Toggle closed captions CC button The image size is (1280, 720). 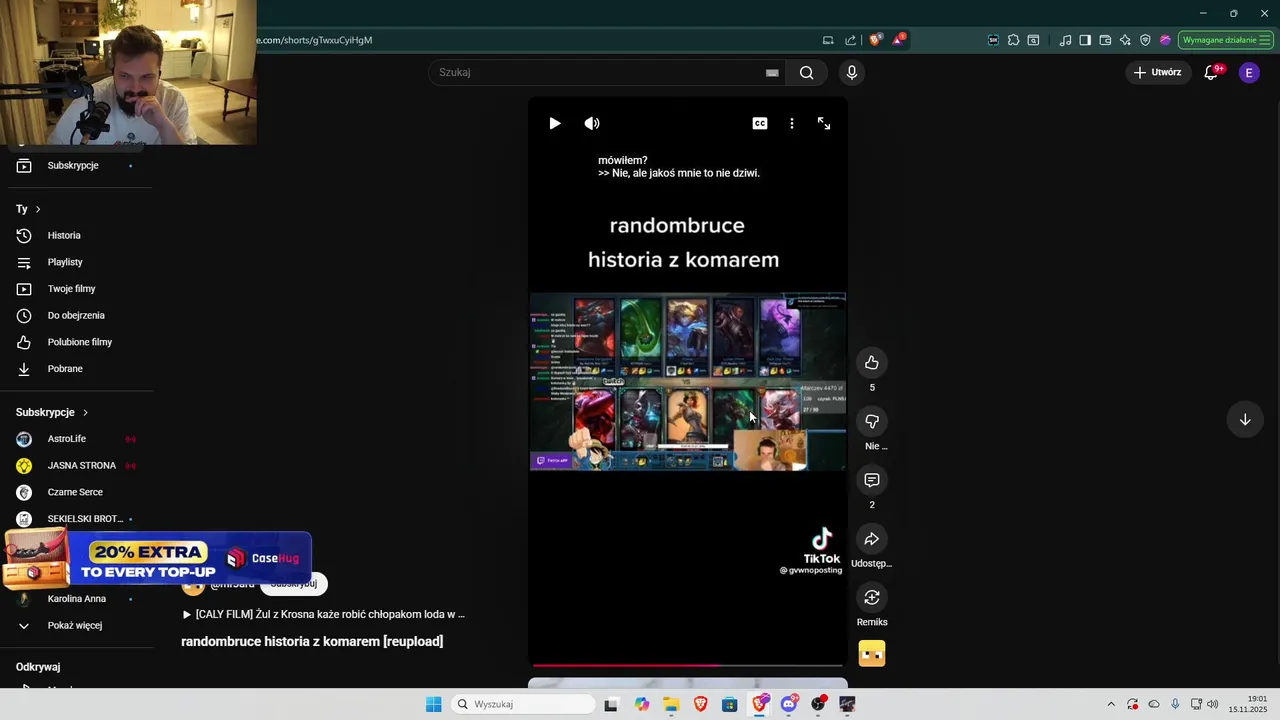[760, 123]
